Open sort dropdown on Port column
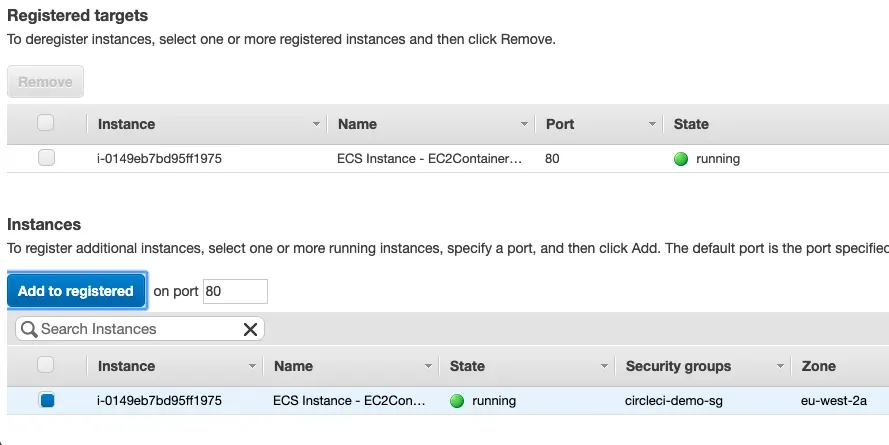889x445 pixels. (652, 124)
